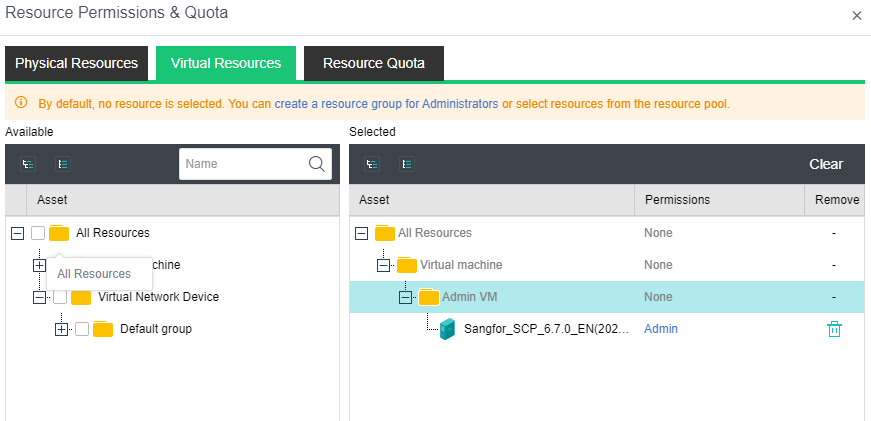Enable the Default group checkbox
The image size is (871, 421).
pyautogui.click(x=82, y=329)
